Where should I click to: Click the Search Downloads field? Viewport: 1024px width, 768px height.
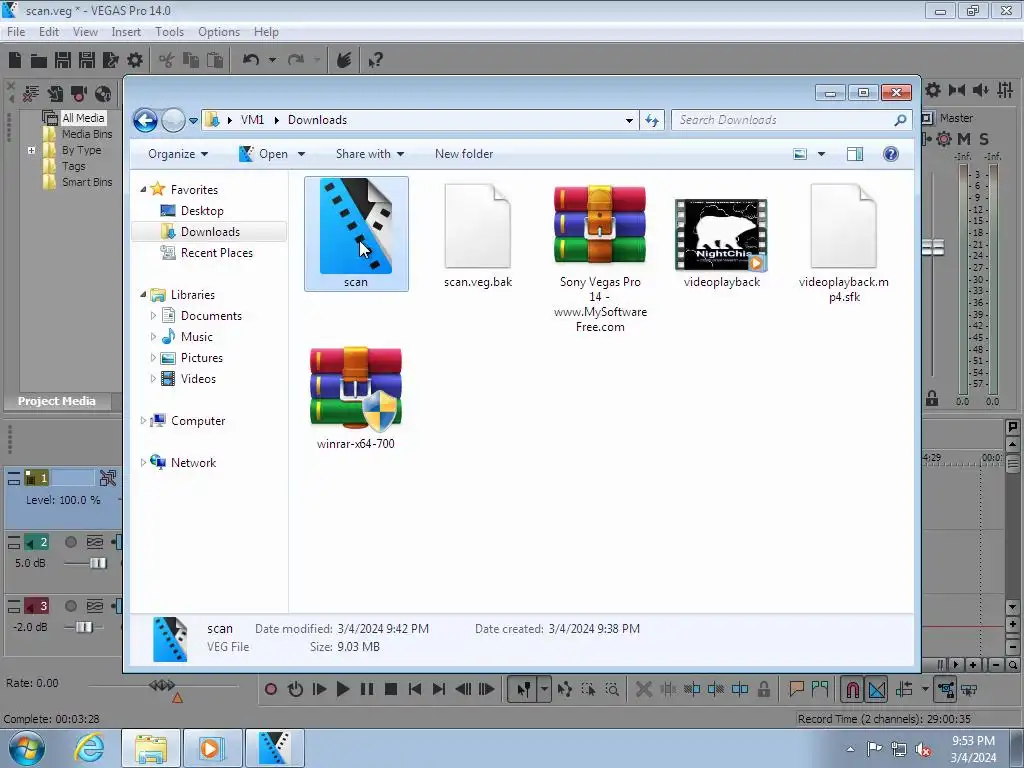[x=791, y=120]
